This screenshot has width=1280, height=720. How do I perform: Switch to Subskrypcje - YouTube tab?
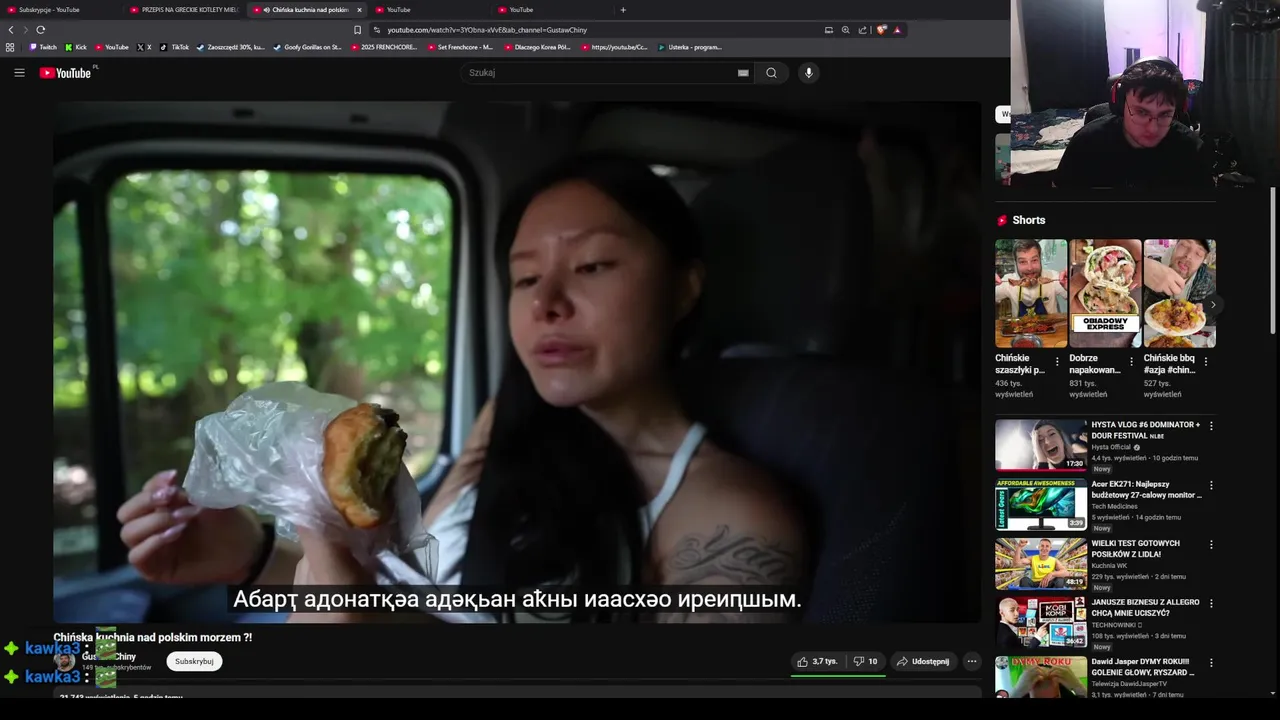pos(60,10)
